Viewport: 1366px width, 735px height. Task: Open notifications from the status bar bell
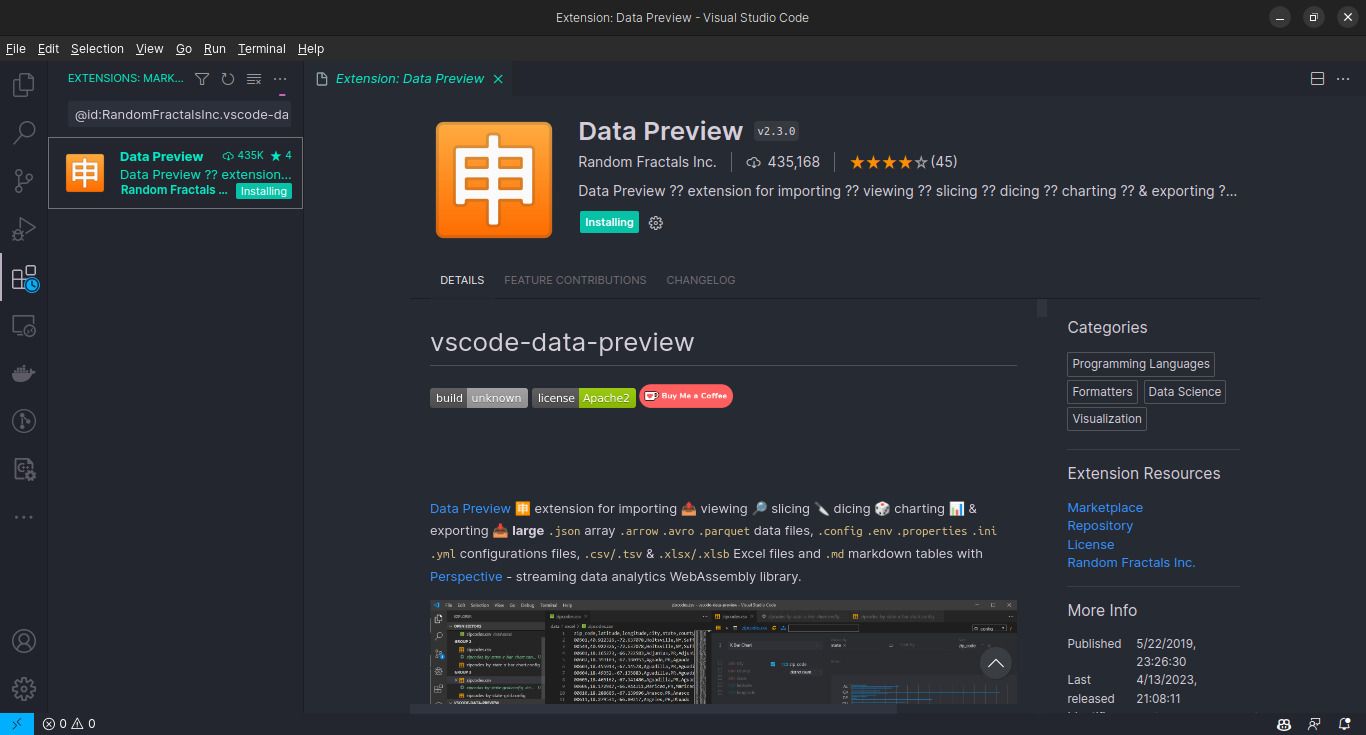tap(1344, 723)
